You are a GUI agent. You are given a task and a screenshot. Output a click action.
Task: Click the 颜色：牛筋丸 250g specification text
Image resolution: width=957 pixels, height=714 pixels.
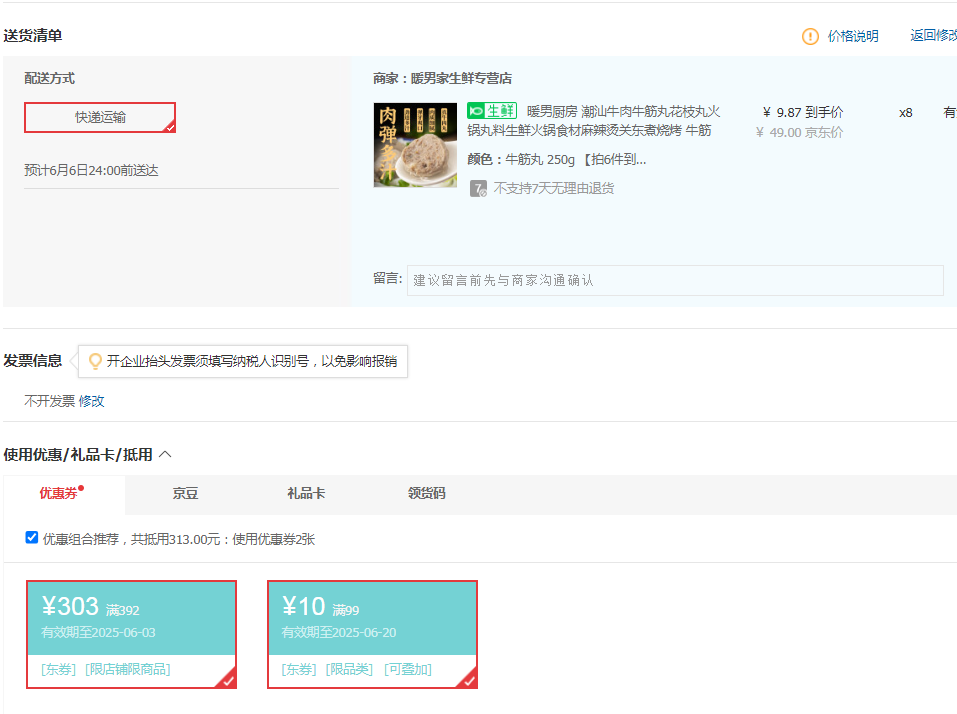point(557,159)
